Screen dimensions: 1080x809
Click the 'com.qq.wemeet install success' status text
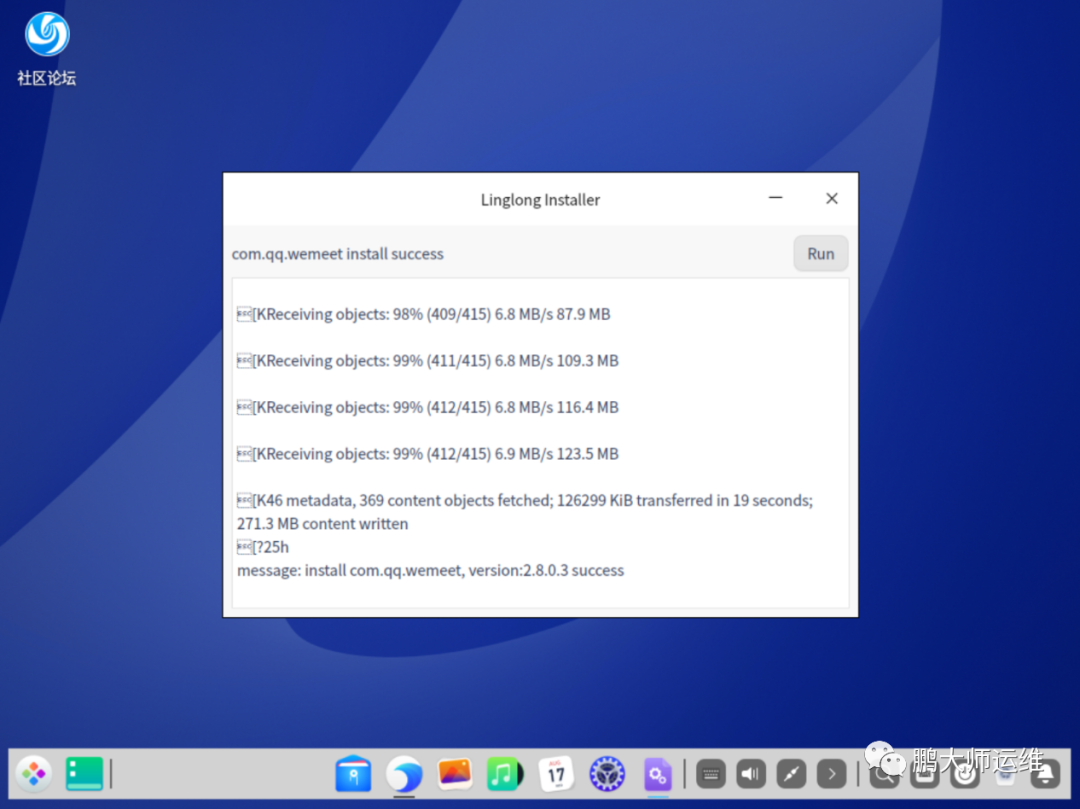[x=338, y=254]
